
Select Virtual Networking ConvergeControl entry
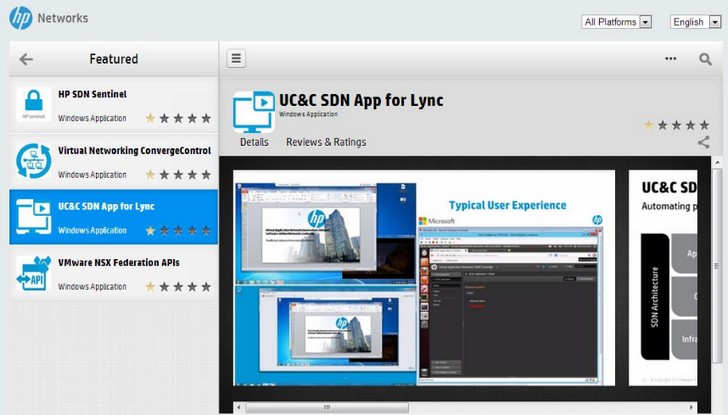point(114,161)
